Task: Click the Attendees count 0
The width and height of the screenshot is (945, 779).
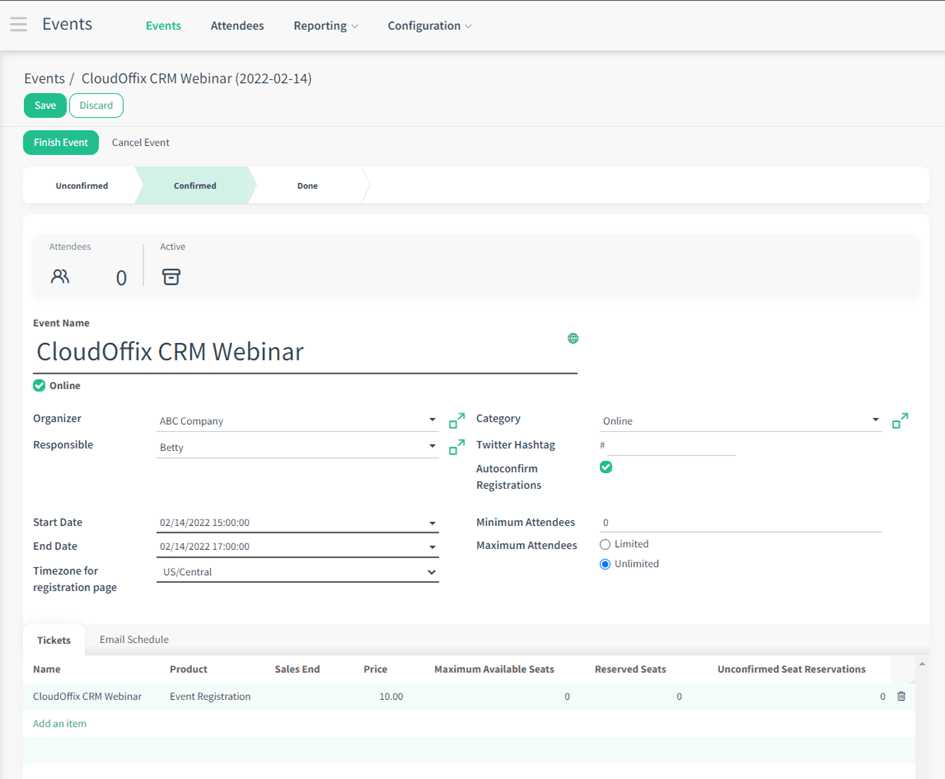Action: coord(121,278)
